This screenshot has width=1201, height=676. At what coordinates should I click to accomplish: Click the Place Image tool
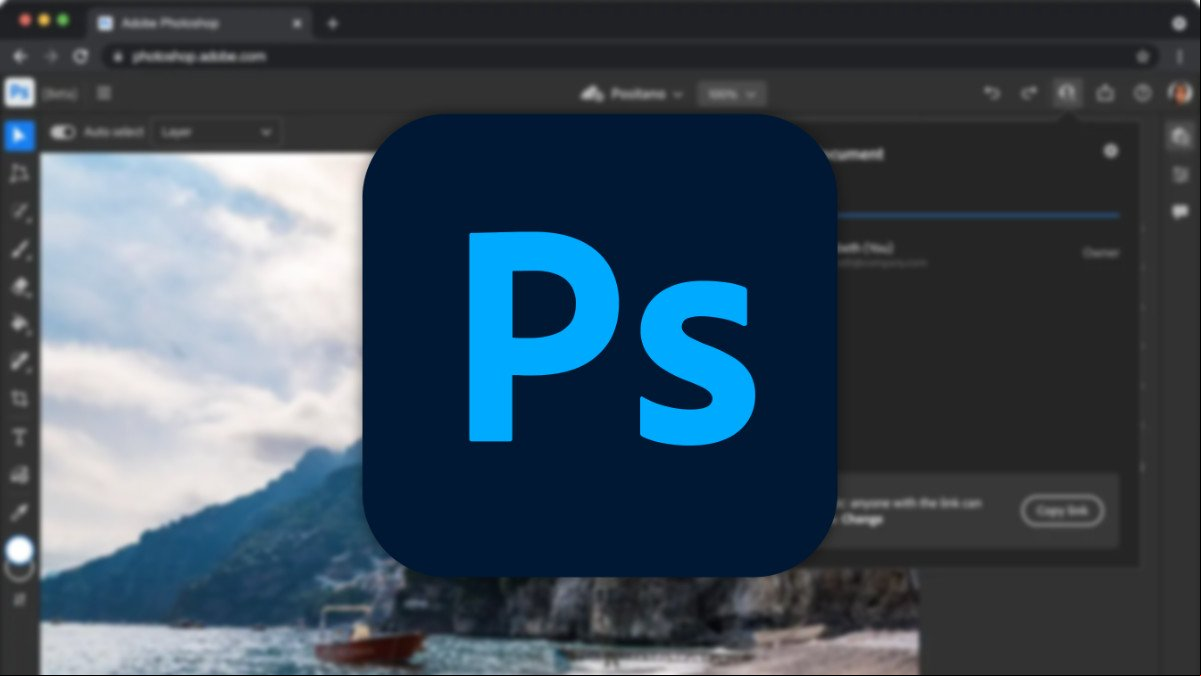point(19,475)
